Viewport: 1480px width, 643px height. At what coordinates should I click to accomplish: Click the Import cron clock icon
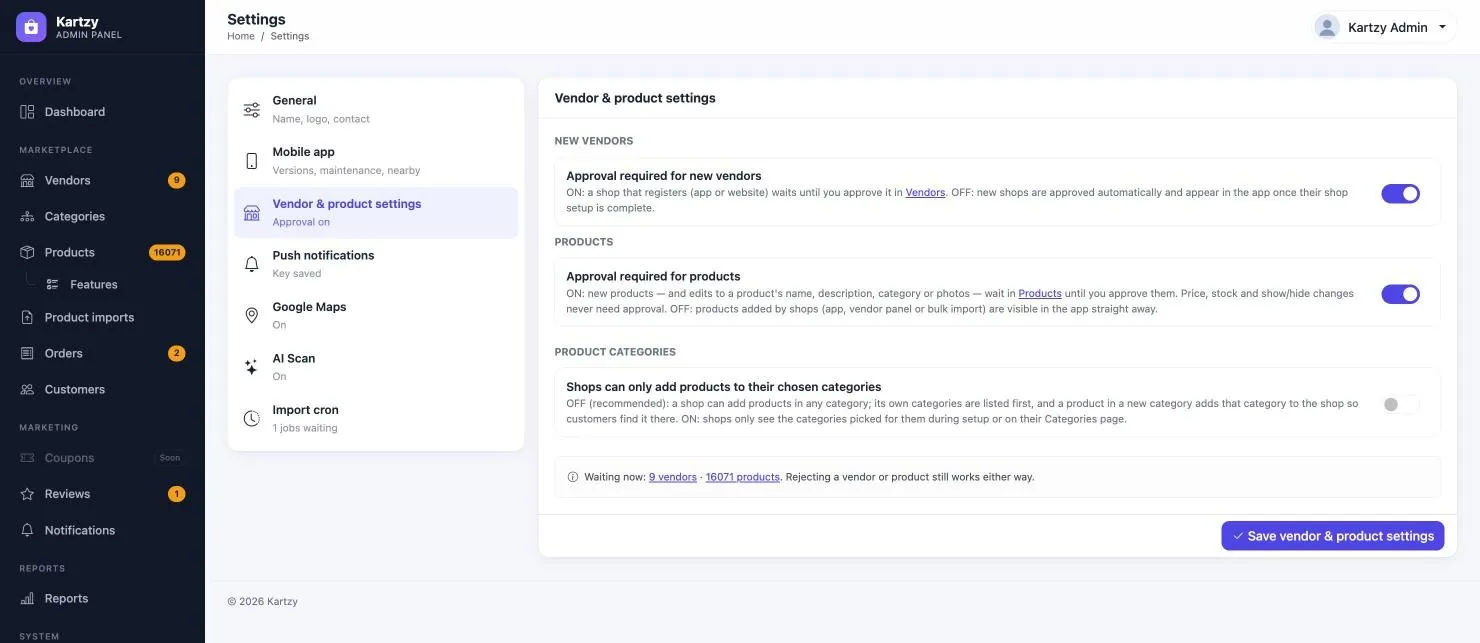click(x=252, y=419)
